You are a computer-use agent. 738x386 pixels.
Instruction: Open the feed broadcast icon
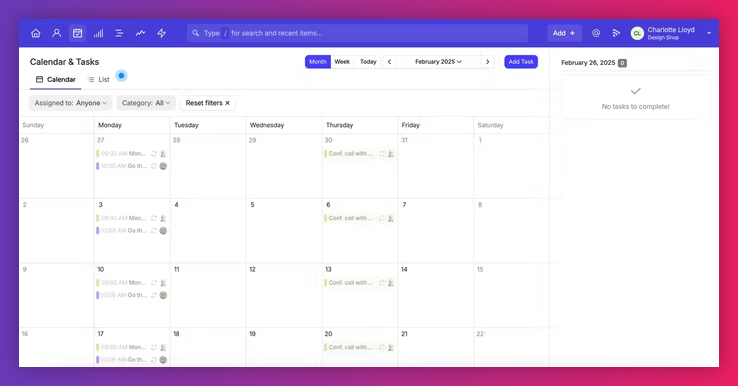[x=616, y=33]
